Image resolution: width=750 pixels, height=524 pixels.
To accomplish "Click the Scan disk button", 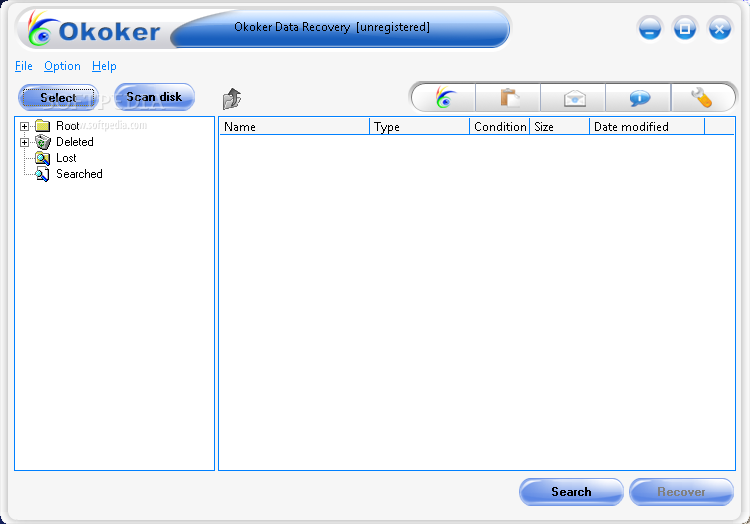I will click(x=154, y=97).
